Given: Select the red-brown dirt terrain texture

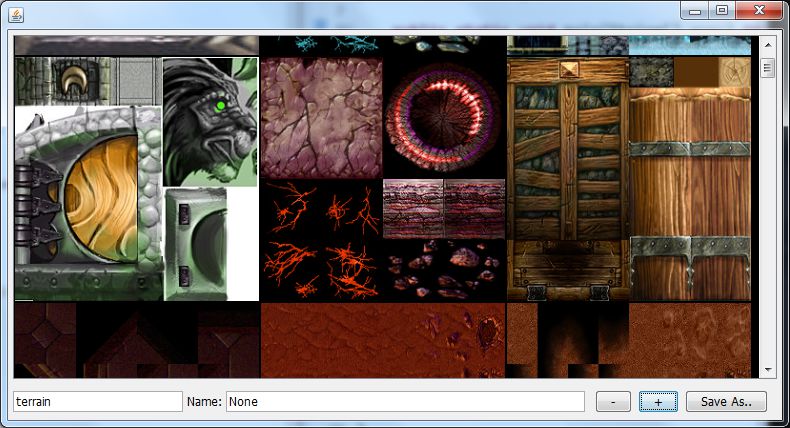Looking at the screenshot, I should (x=383, y=340).
